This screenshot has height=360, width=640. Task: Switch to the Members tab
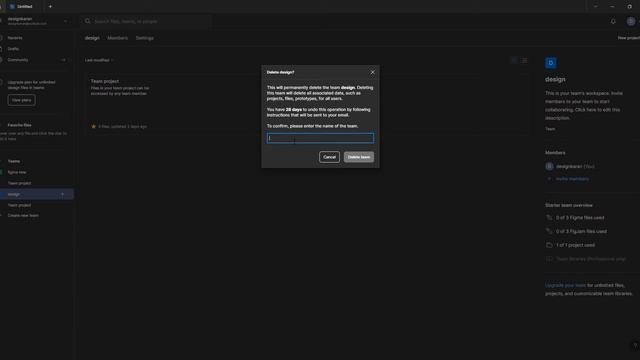(x=118, y=38)
